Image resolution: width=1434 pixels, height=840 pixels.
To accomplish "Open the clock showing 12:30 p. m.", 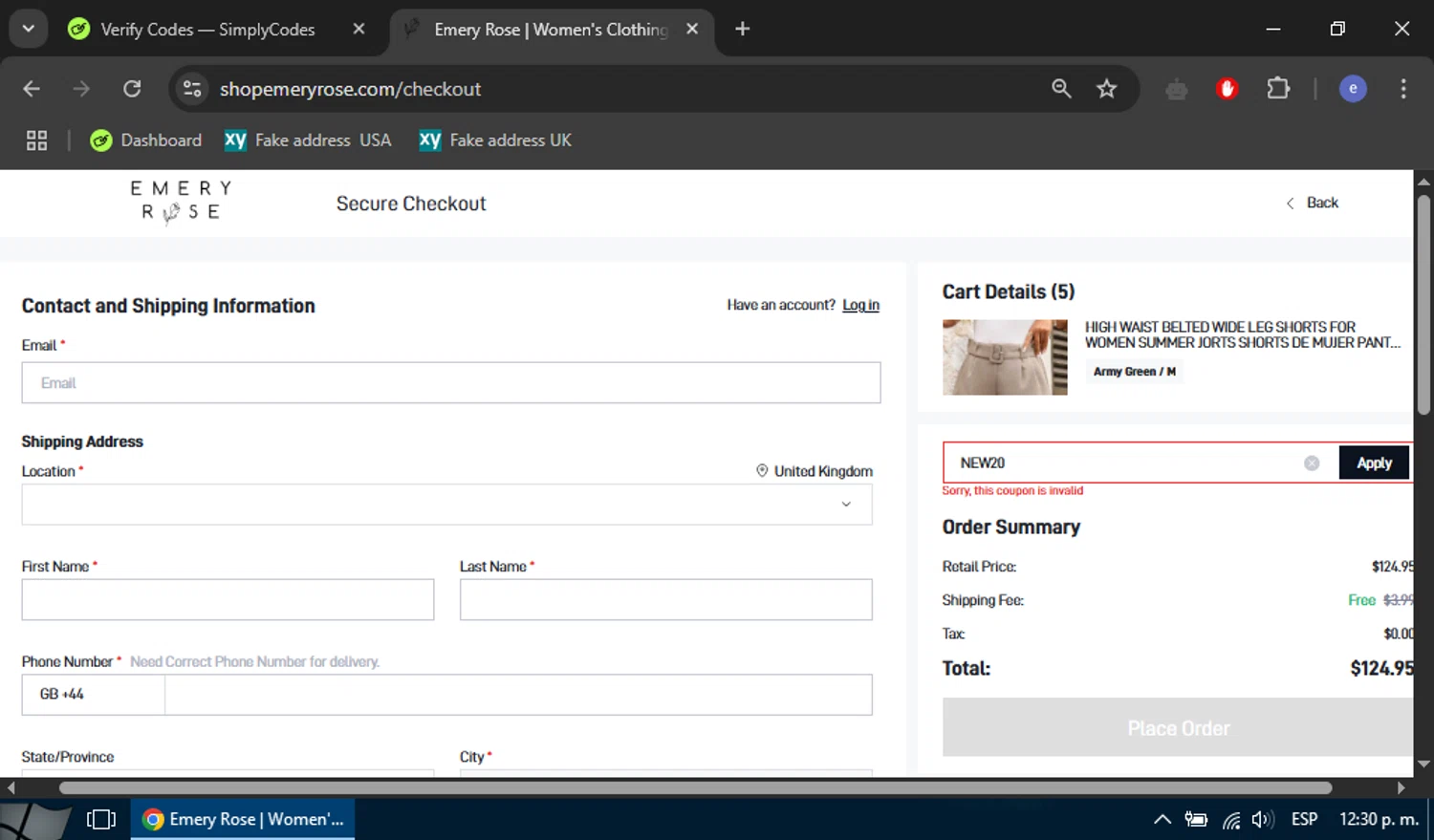I will (1379, 820).
